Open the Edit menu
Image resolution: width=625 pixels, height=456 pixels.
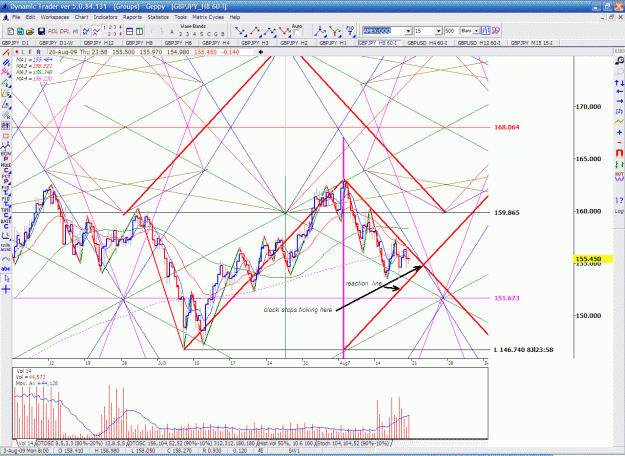click(x=31, y=17)
